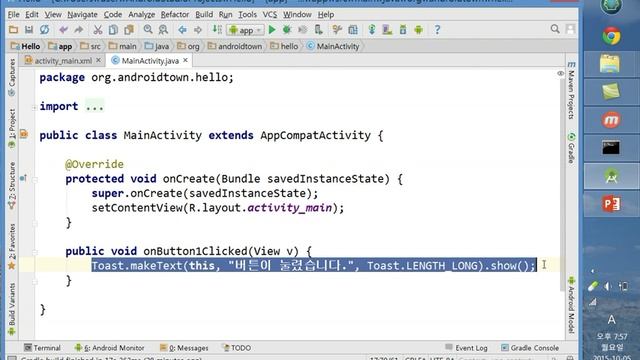Close the MainActivity.java tab
This screenshot has width=640, height=360.
(x=185, y=60)
